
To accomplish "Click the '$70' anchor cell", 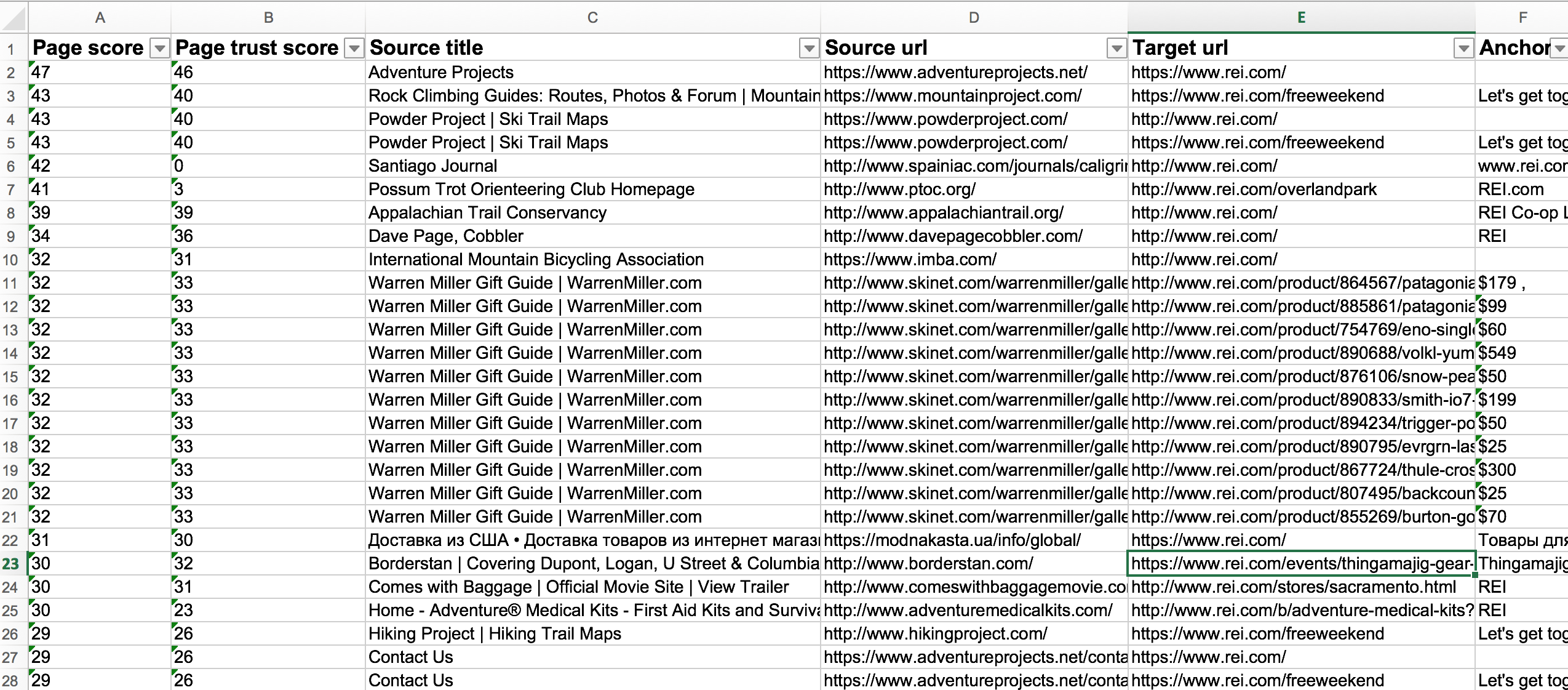I will (1522, 517).
